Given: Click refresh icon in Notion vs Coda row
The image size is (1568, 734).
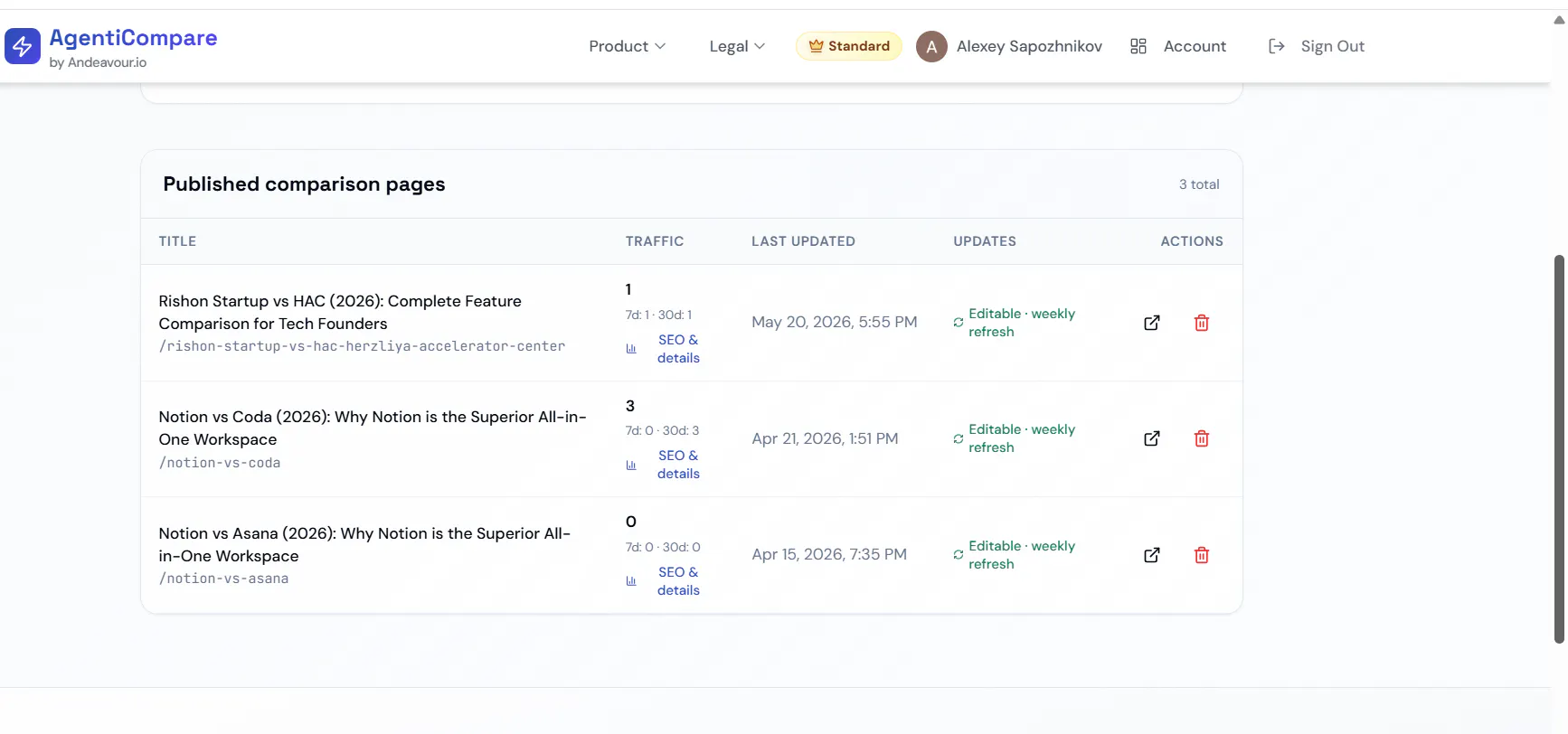Looking at the screenshot, I should [959, 439].
